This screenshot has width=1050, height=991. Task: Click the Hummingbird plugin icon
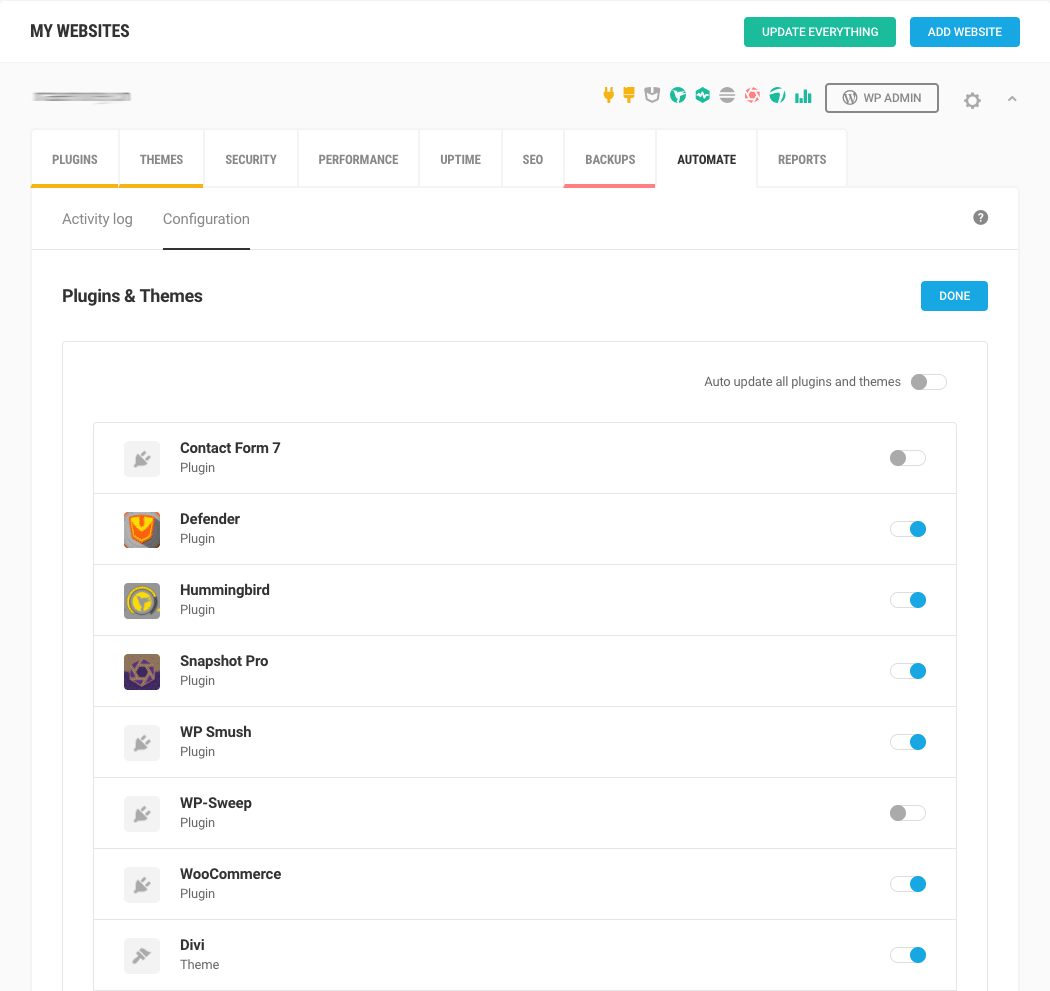tap(142, 601)
